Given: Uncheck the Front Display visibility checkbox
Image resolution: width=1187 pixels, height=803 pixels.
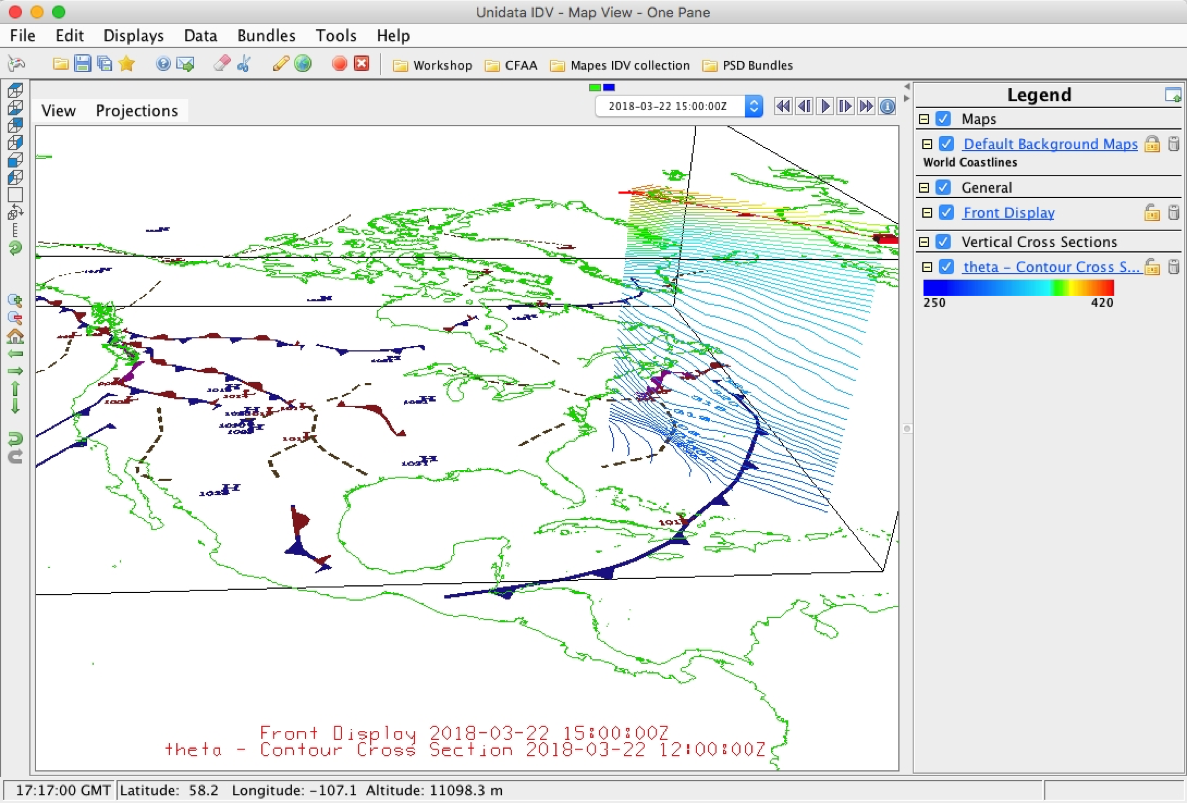Looking at the screenshot, I should pos(946,213).
